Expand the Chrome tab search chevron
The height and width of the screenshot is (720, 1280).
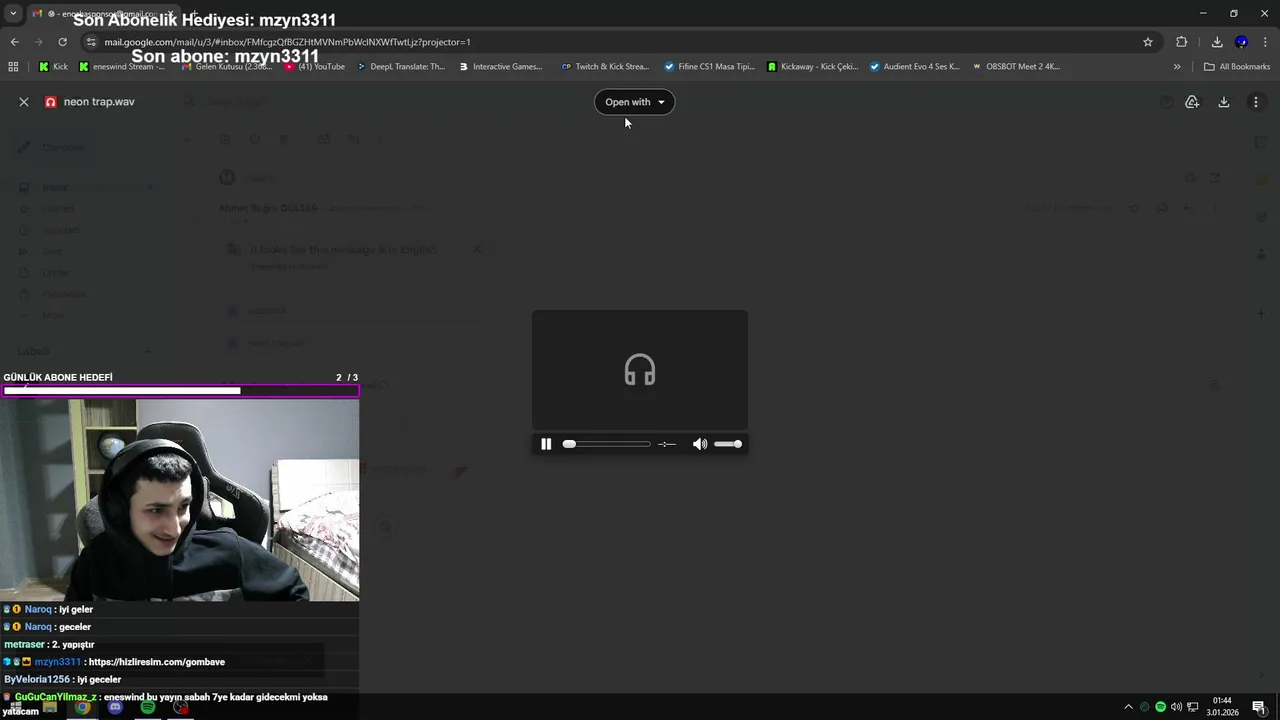click(13, 13)
